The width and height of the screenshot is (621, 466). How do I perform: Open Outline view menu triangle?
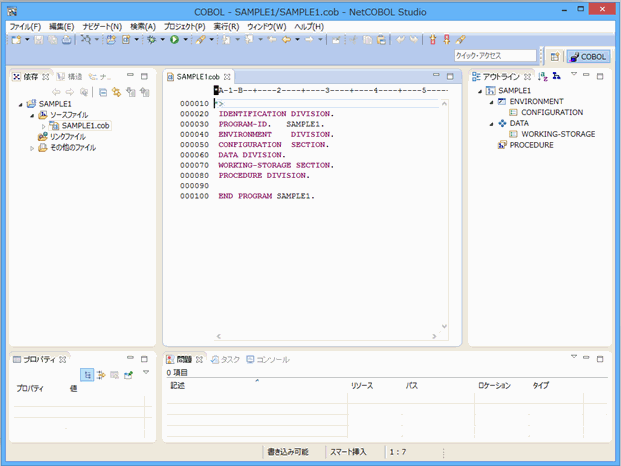coord(574,74)
